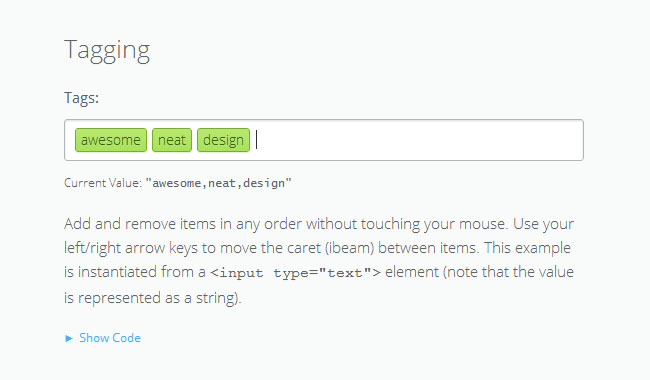The image size is (650, 380).
Task: Select the "design" tag chip
Action: 223,140
